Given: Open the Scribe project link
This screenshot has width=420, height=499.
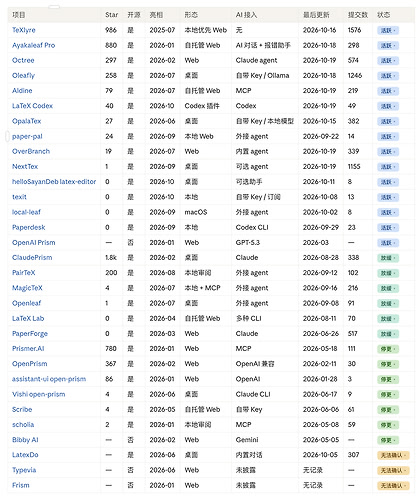Looking at the screenshot, I should [22, 409].
